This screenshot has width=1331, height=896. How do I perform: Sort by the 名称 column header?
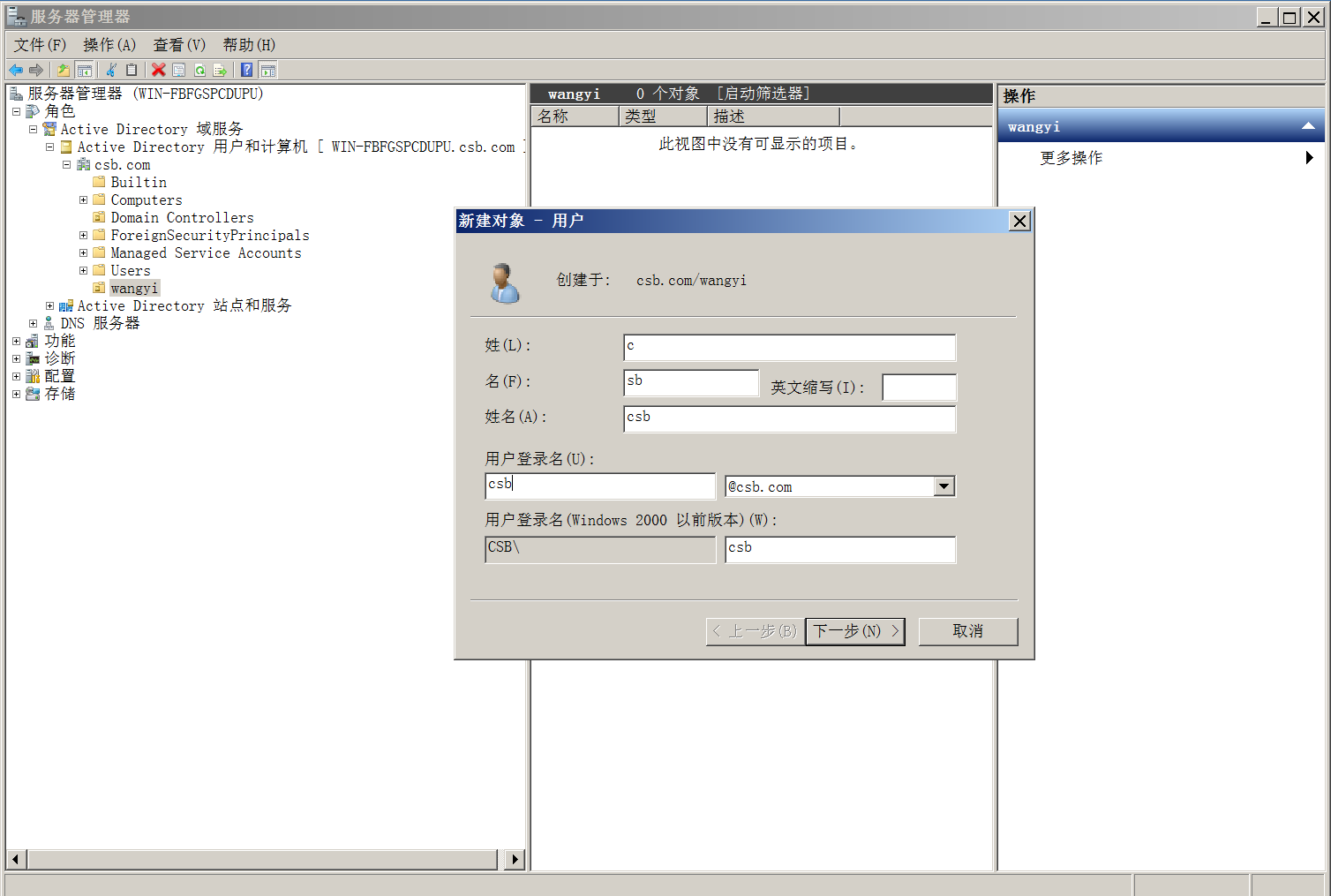[x=575, y=117]
